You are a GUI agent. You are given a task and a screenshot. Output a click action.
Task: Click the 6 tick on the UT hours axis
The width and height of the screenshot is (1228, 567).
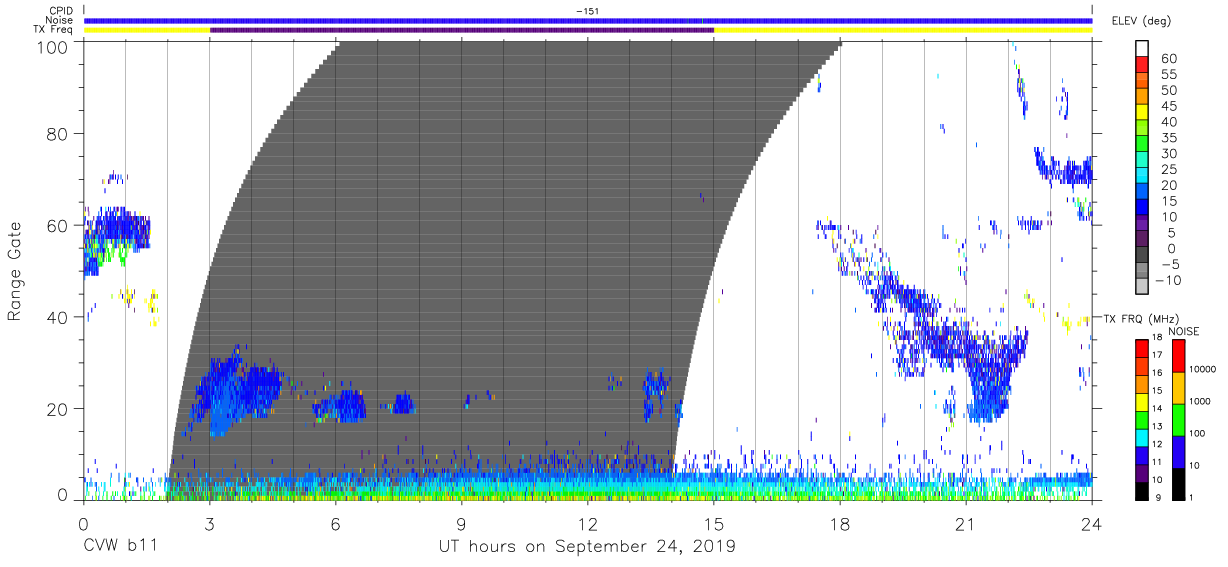(x=336, y=522)
